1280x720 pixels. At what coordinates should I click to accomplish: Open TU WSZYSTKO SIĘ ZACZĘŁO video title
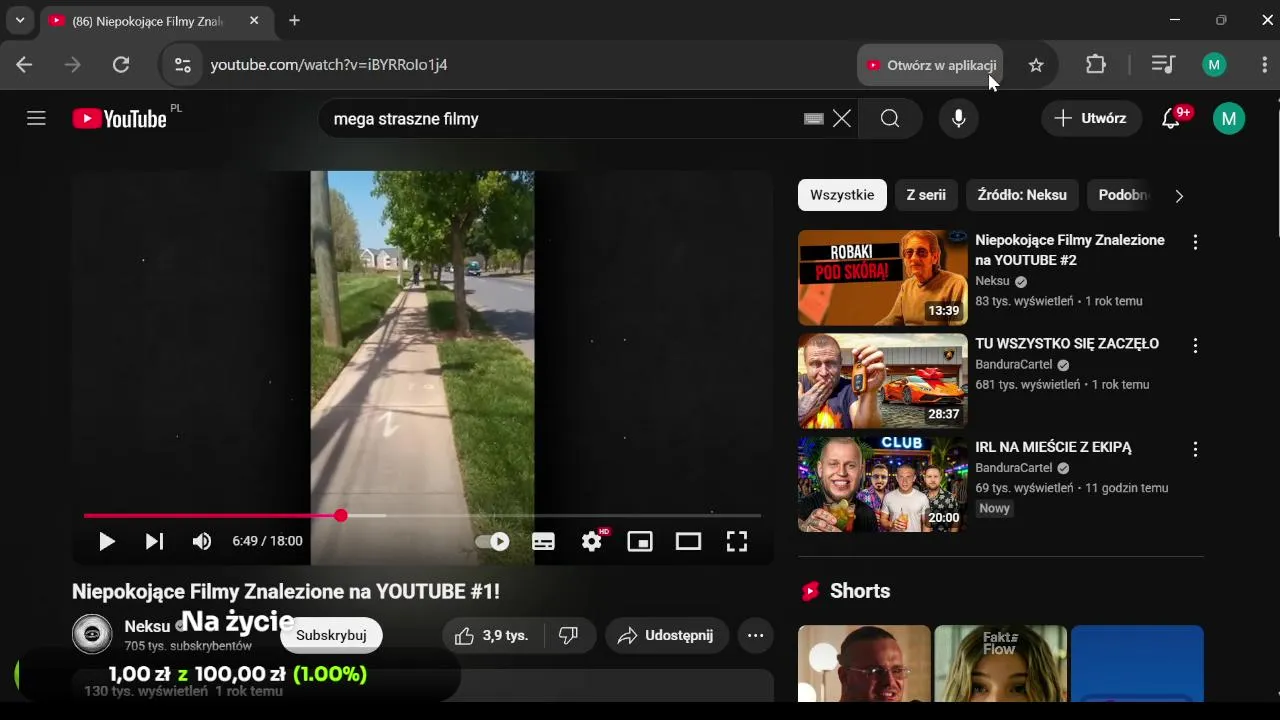click(x=1067, y=344)
